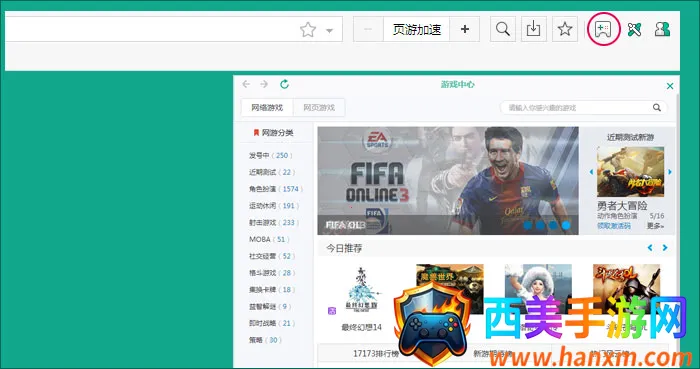The width and height of the screenshot is (700, 369).
Task: Click the 领取激活码 link
Action: (614, 226)
